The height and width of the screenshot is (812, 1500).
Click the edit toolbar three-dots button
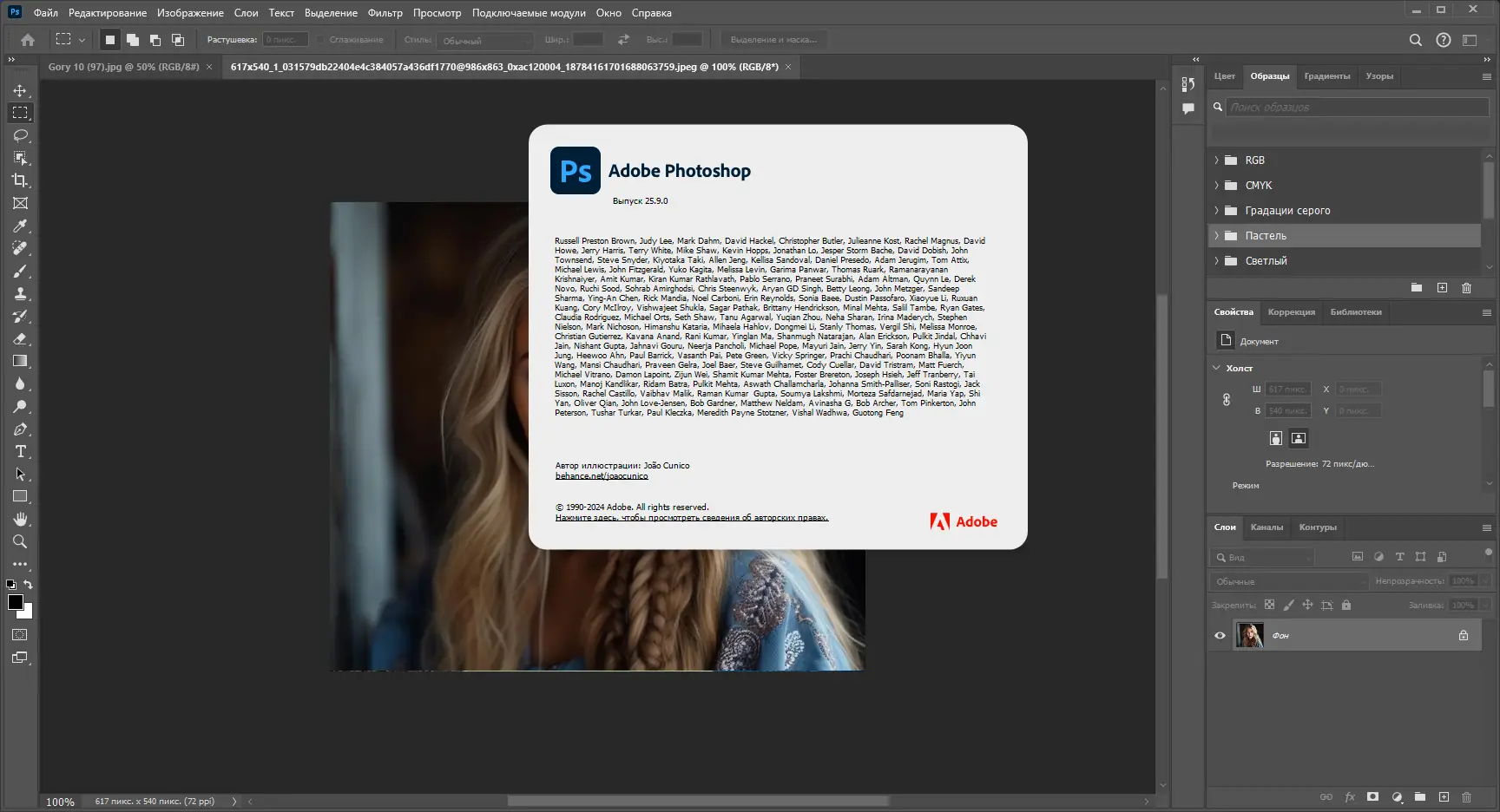pos(20,564)
